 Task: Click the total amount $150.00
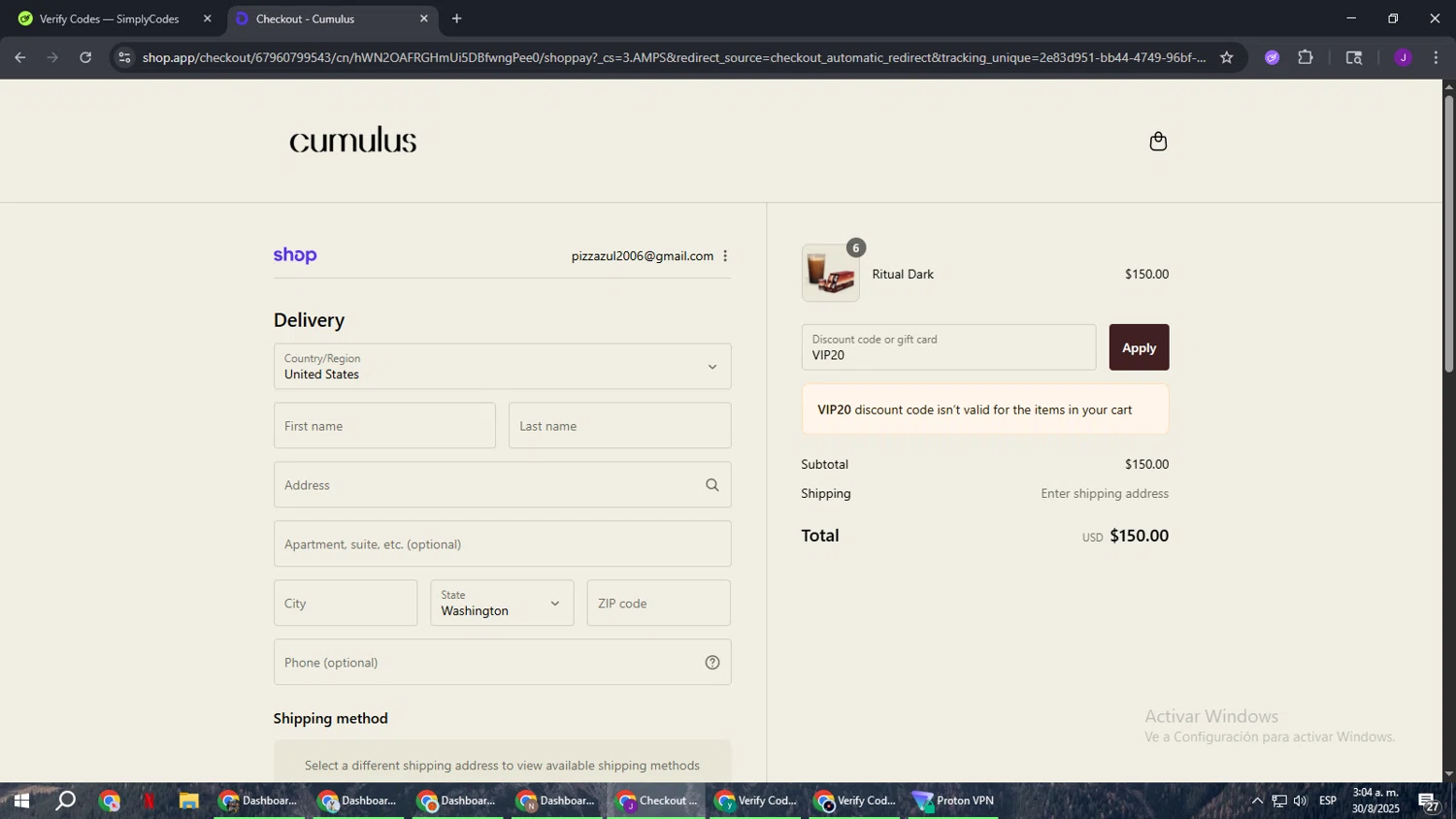pos(1139,536)
